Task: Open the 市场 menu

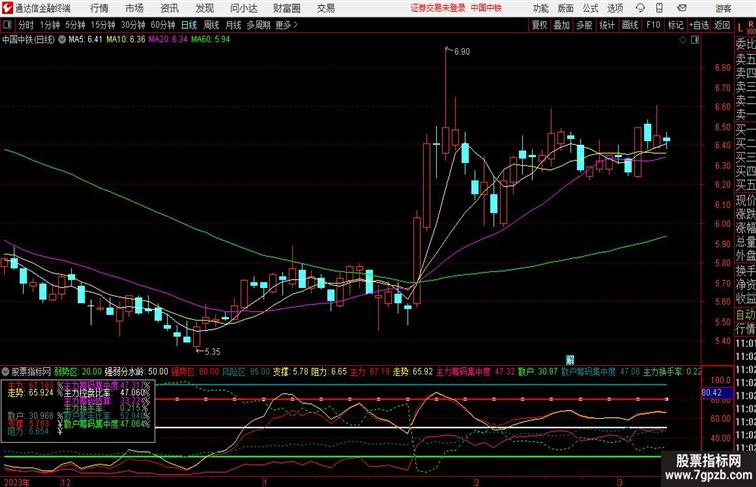Action: (134, 8)
